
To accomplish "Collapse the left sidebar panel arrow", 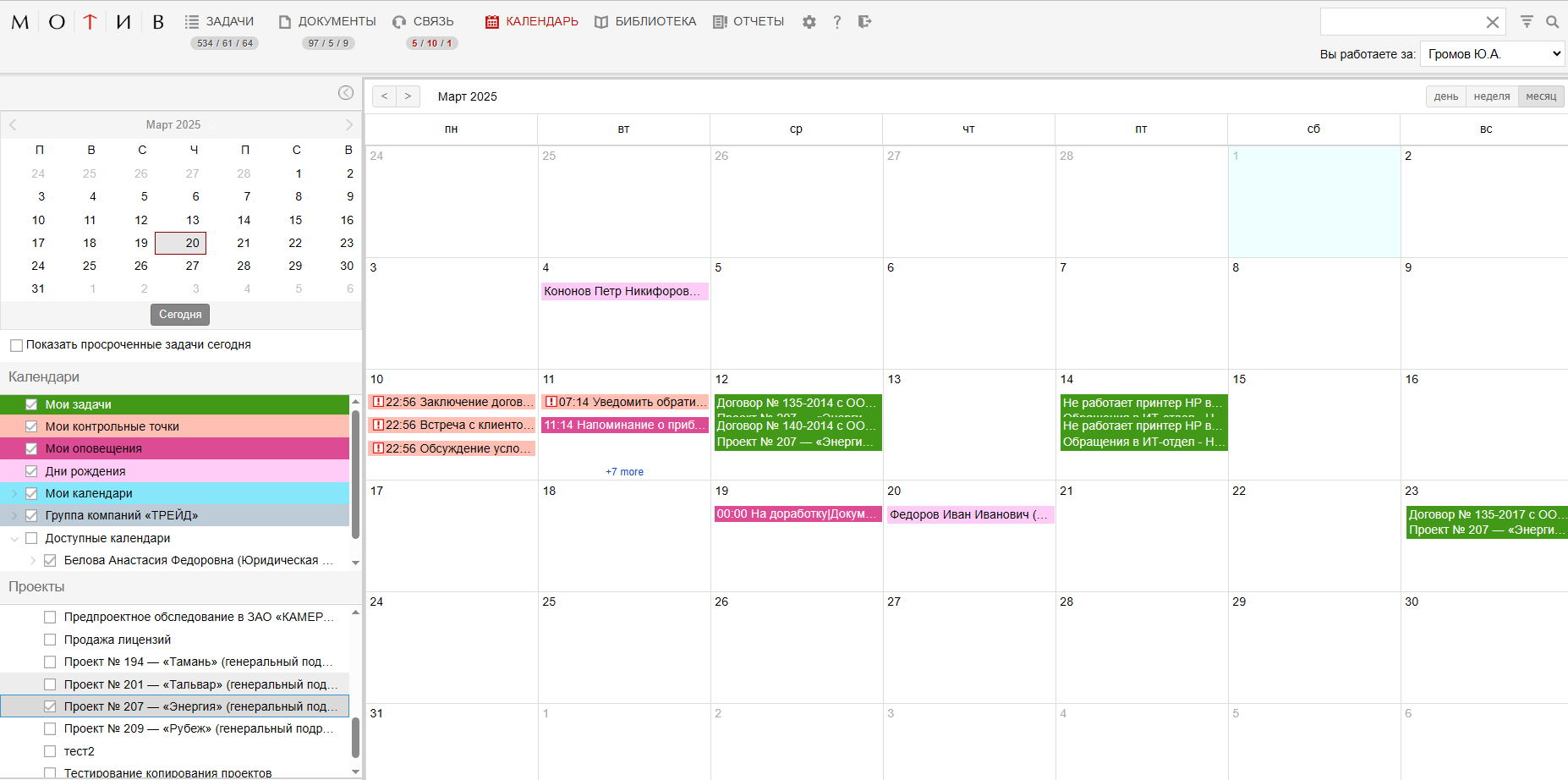I will click(x=346, y=93).
